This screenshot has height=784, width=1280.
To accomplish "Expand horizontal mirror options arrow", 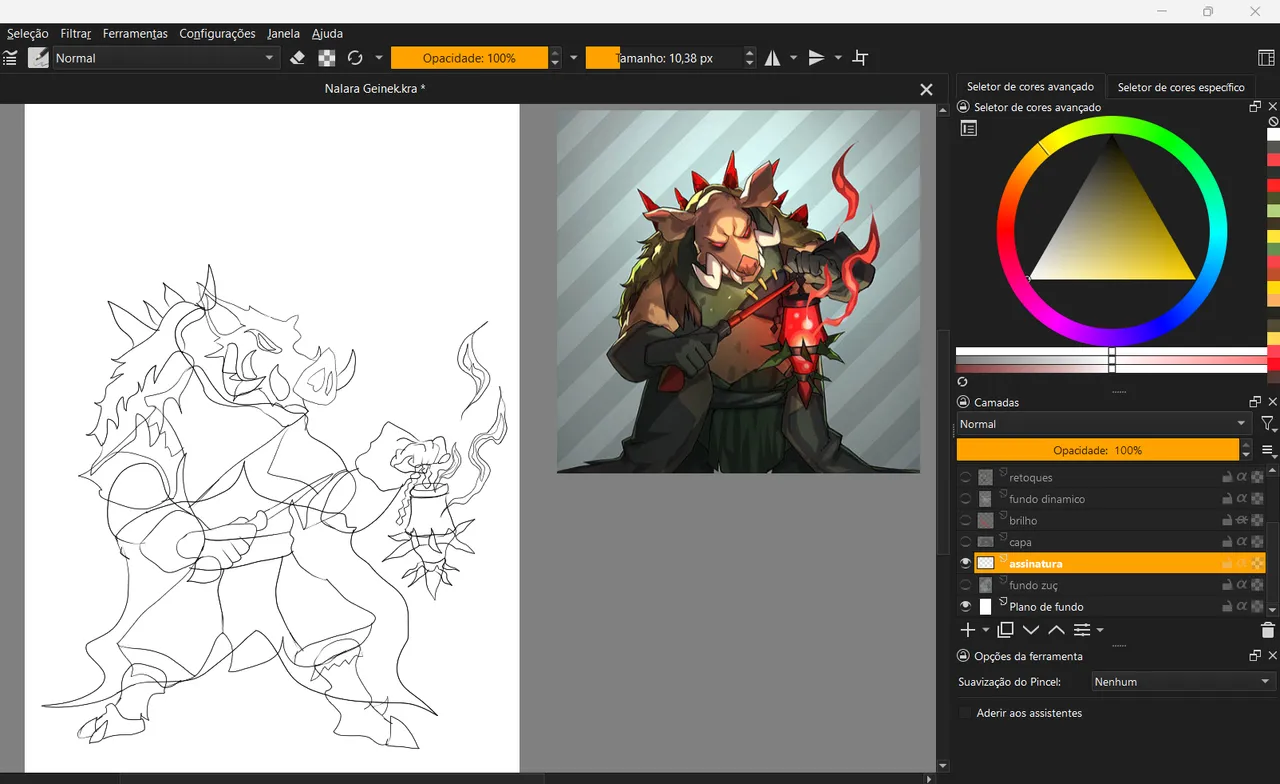I will [794, 58].
